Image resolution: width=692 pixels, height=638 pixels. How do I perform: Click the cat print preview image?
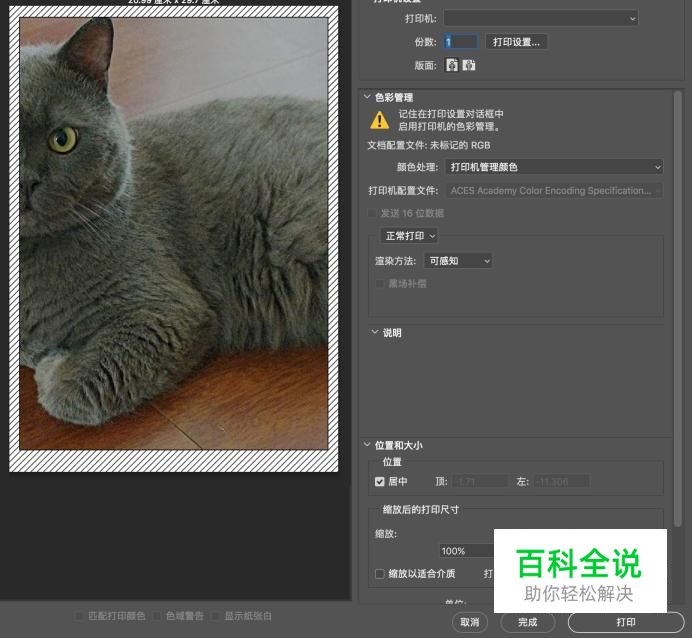pos(174,234)
